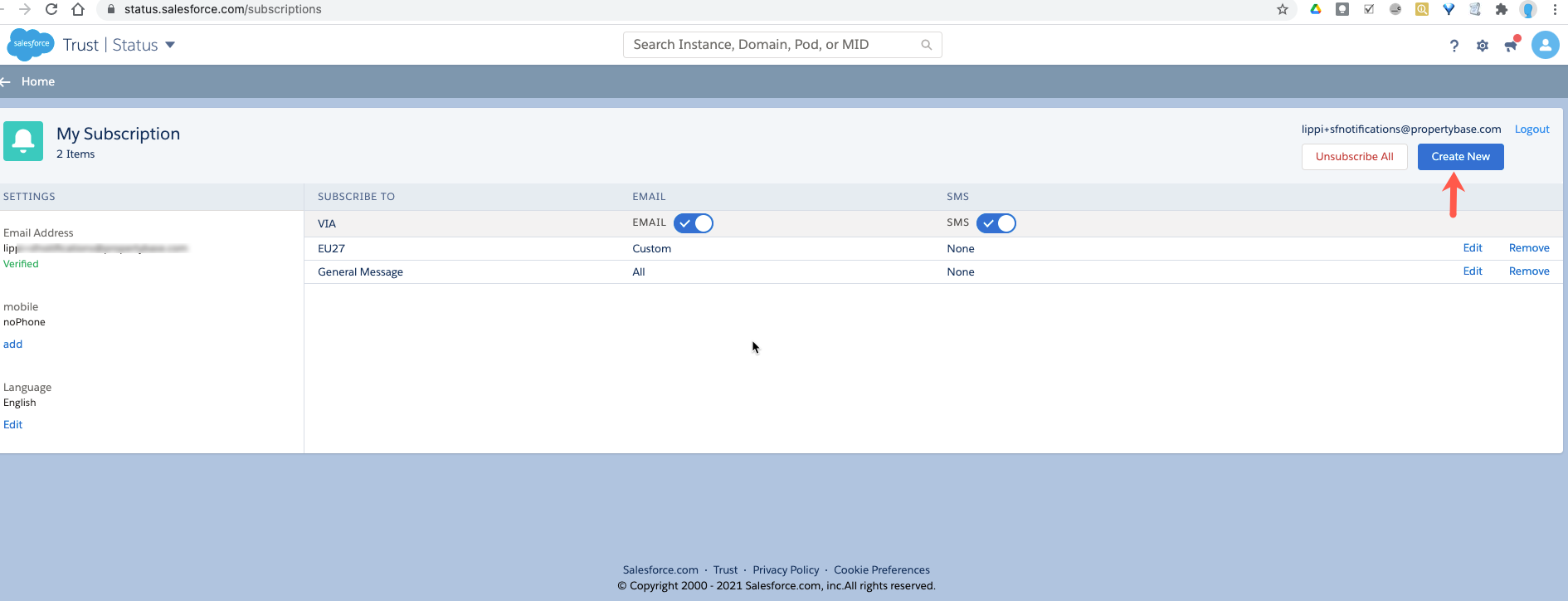Image resolution: width=1568 pixels, height=601 pixels.
Task: Toggle the EMAIL notification switch
Action: click(694, 223)
